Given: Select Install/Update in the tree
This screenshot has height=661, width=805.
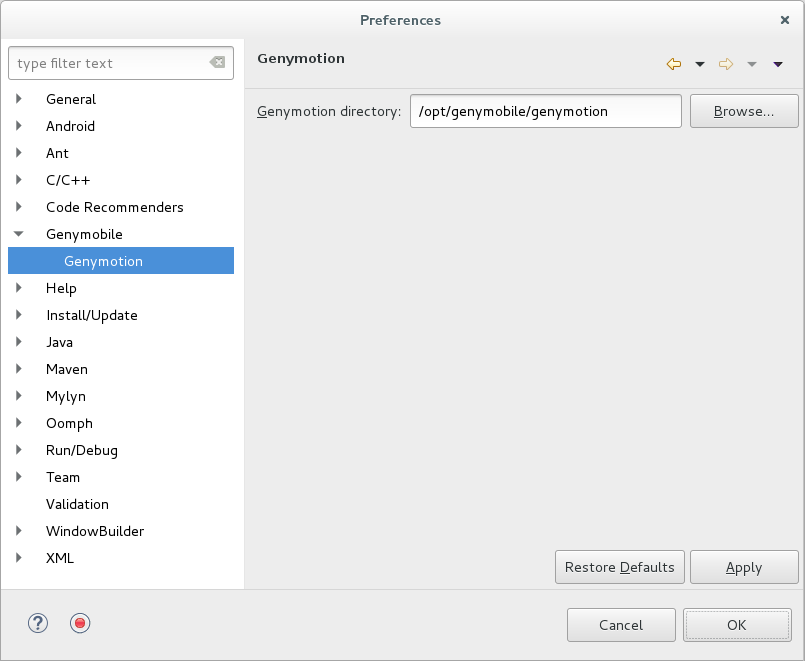Looking at the screenshot, I should [92, 315].
